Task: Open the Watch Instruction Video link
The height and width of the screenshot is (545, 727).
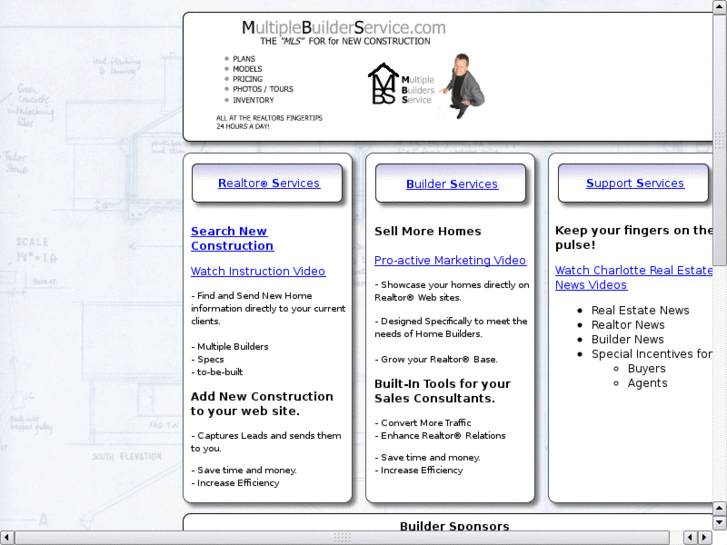Action: [258, 271]
